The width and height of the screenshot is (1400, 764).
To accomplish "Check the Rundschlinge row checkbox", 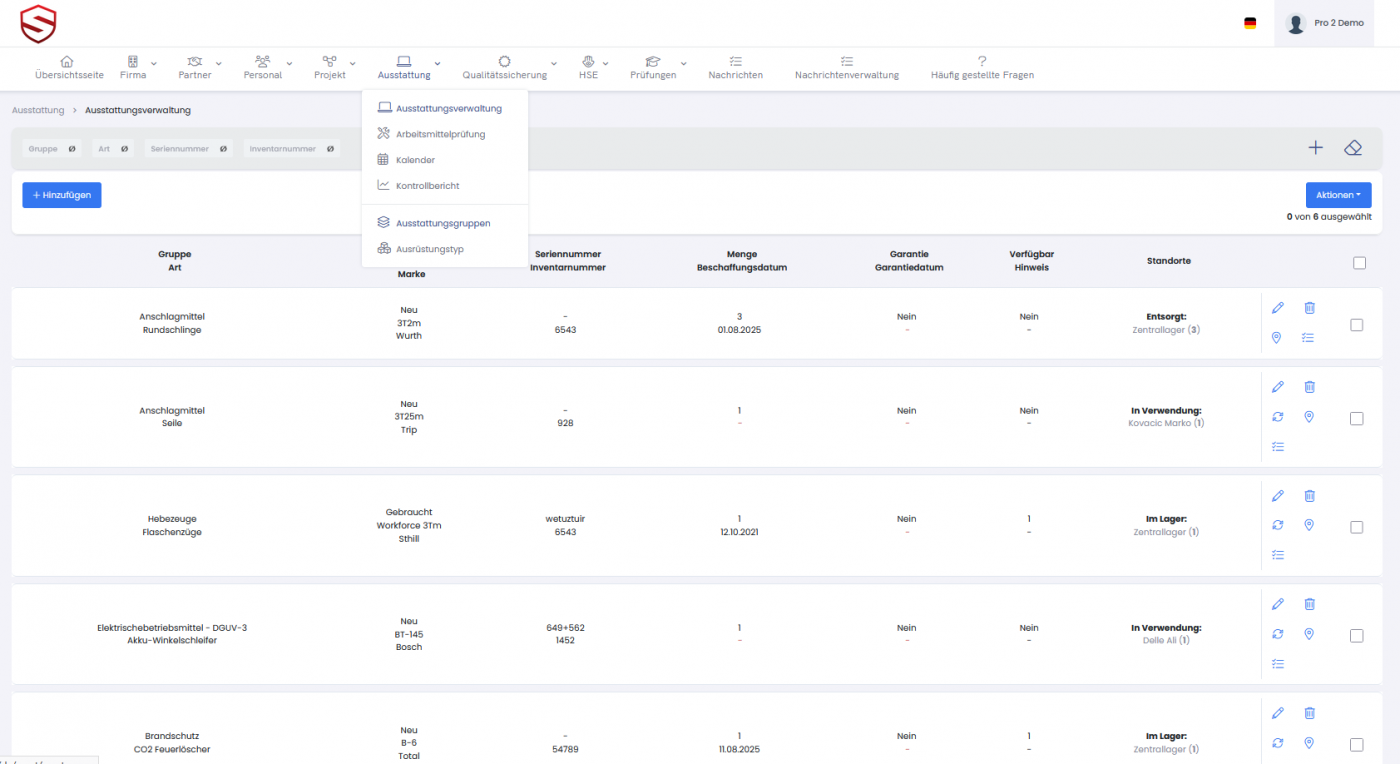I will pos(1356,325).
